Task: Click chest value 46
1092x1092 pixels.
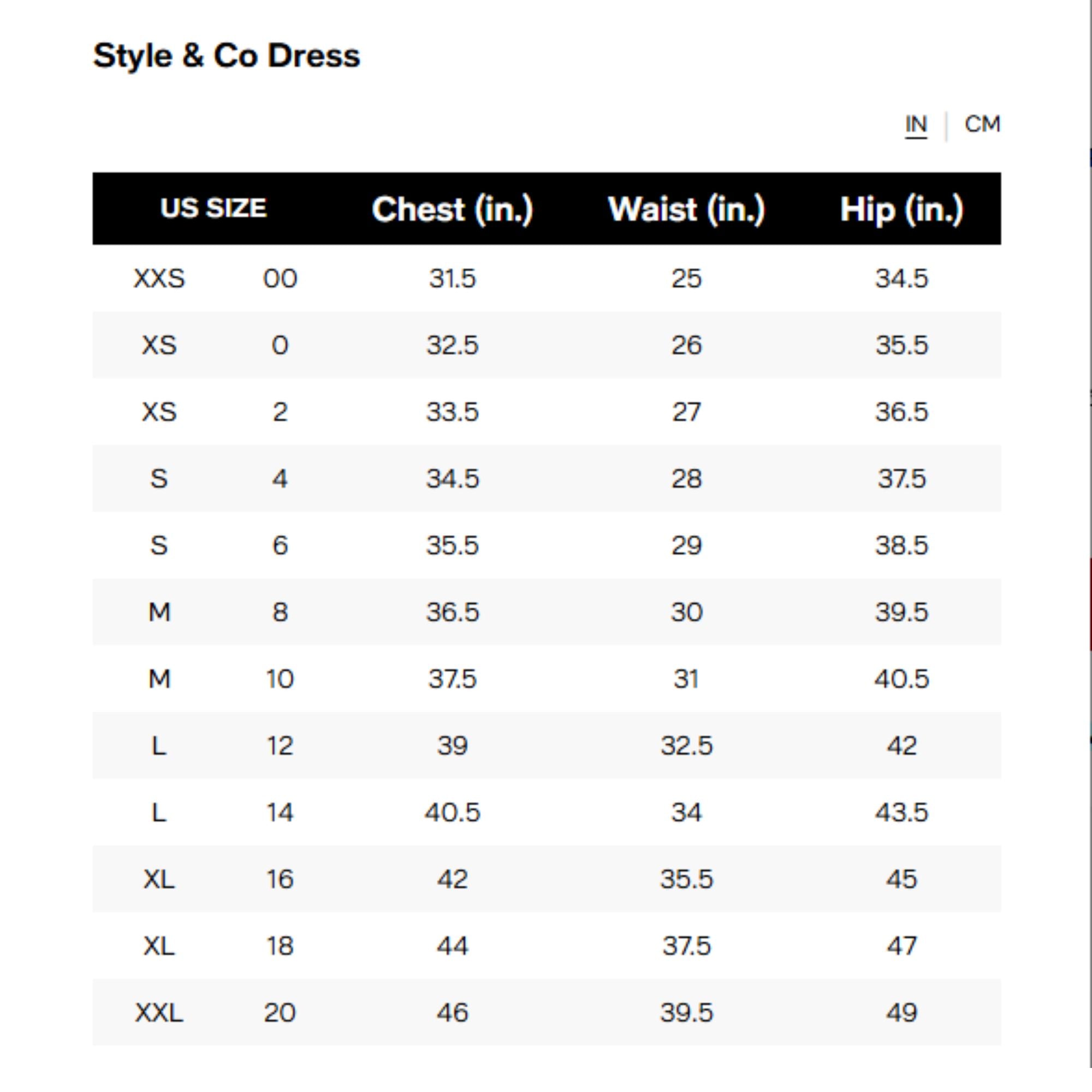Action: tap(452, 1012)
